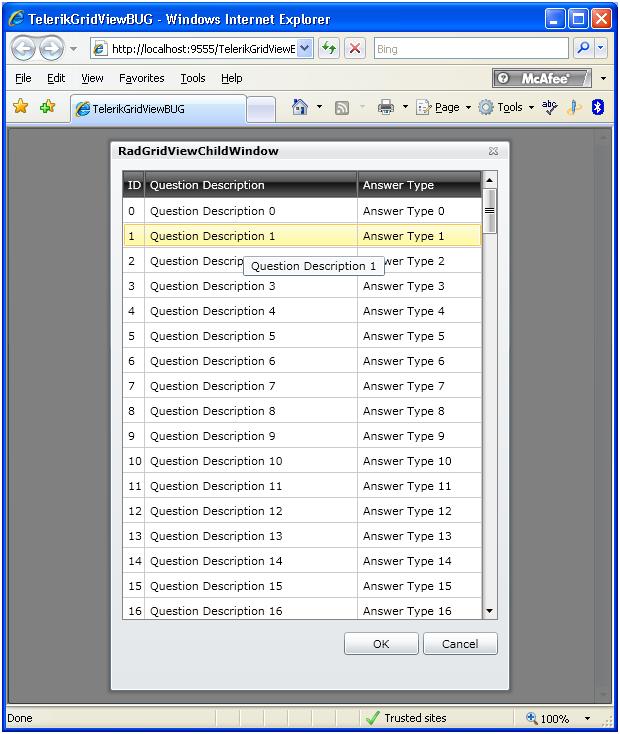Click the Add to Favorites icon
The height and width of the screenshot is (734, 620).
click(x=47, y=107)
